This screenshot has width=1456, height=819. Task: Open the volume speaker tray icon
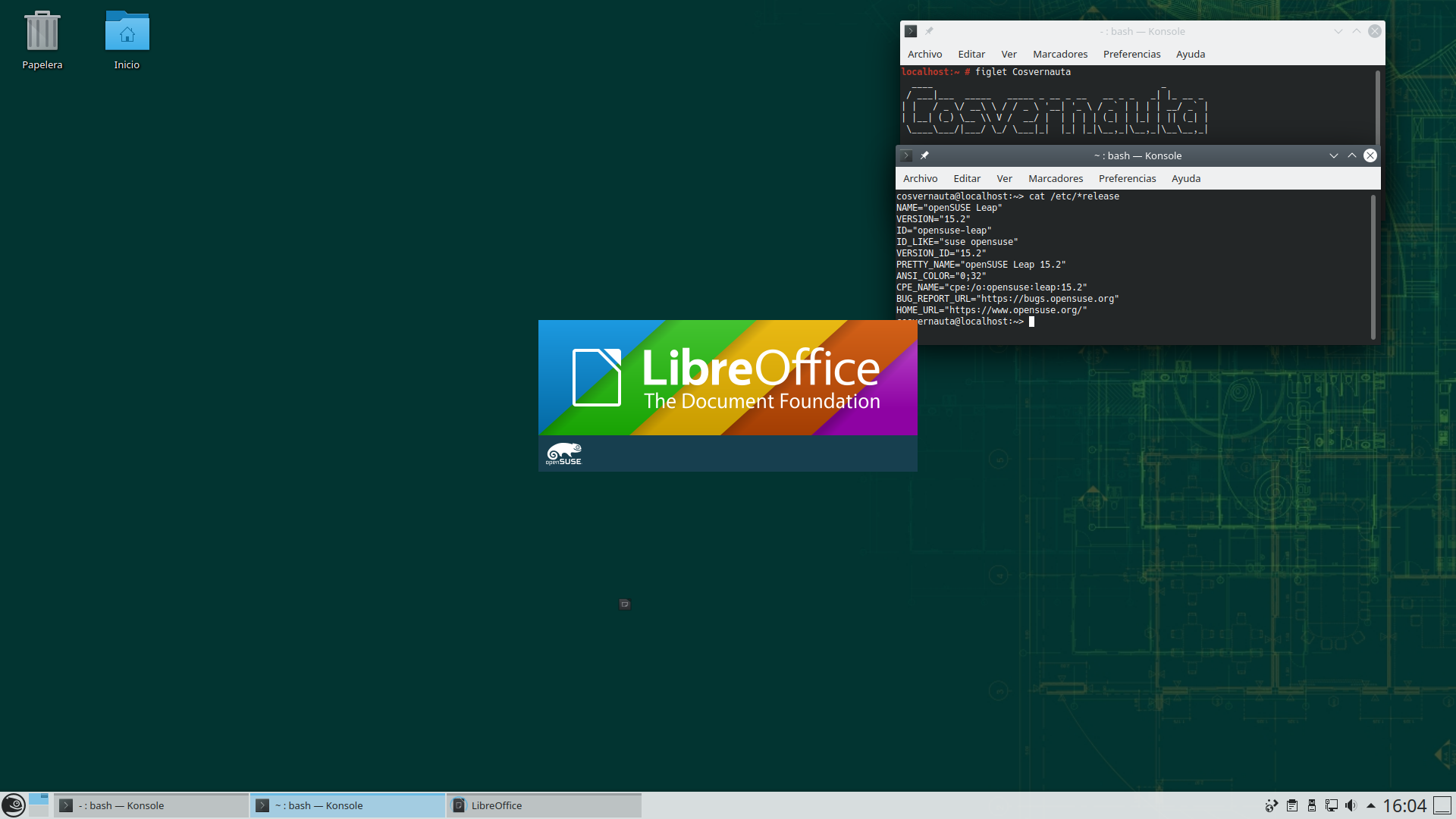(1351, 805)
